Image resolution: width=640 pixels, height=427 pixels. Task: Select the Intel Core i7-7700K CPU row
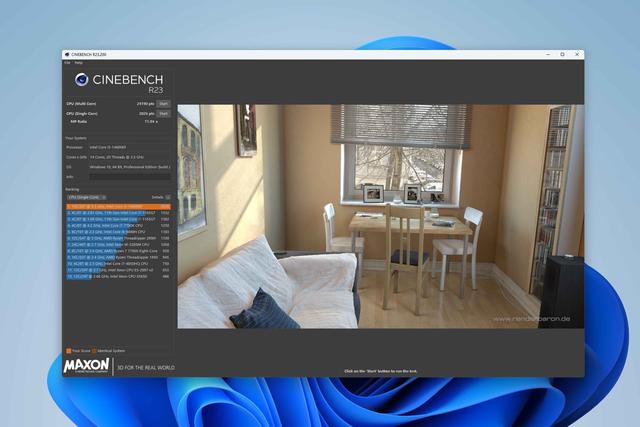(118, 225)
